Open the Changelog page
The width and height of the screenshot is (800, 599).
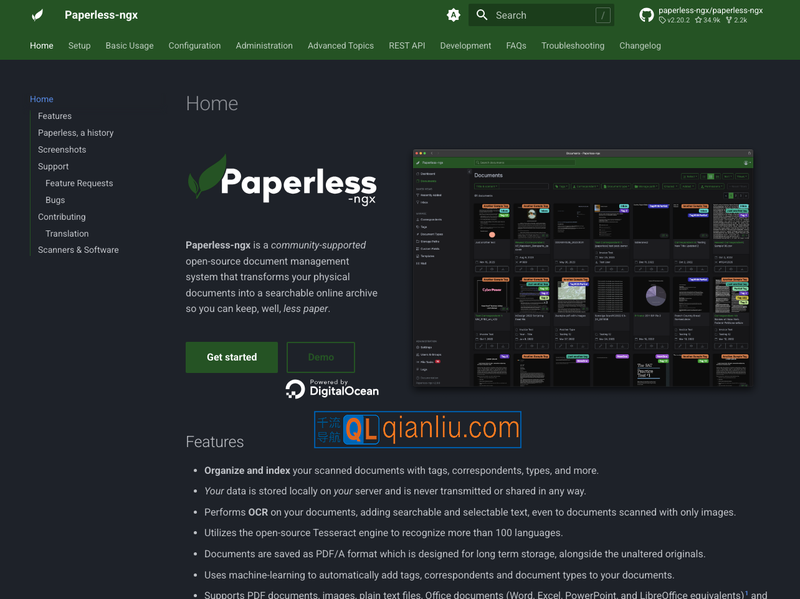point(640,45)
